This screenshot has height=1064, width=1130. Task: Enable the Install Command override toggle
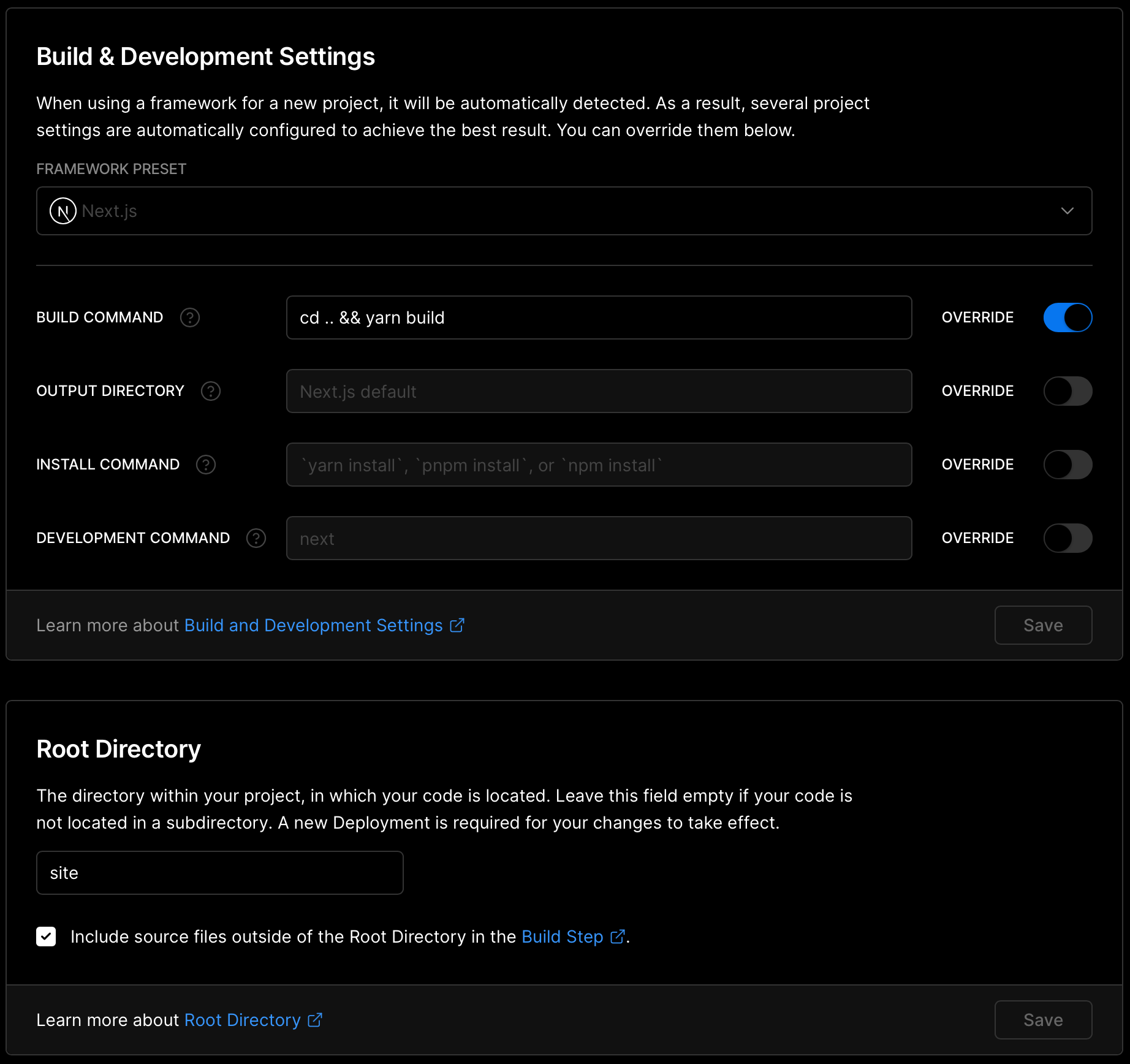click(1067, 465)
